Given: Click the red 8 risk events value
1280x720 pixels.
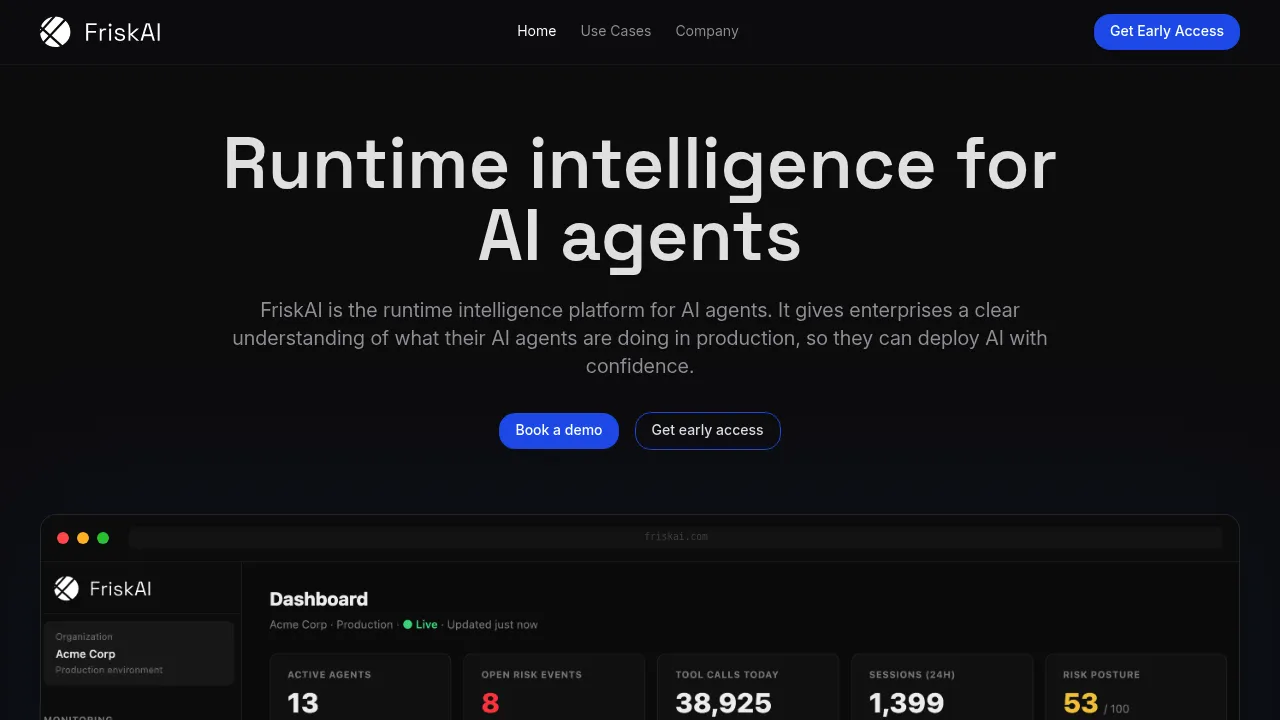Looking at the screenshot, I should [x=490, y=703].
